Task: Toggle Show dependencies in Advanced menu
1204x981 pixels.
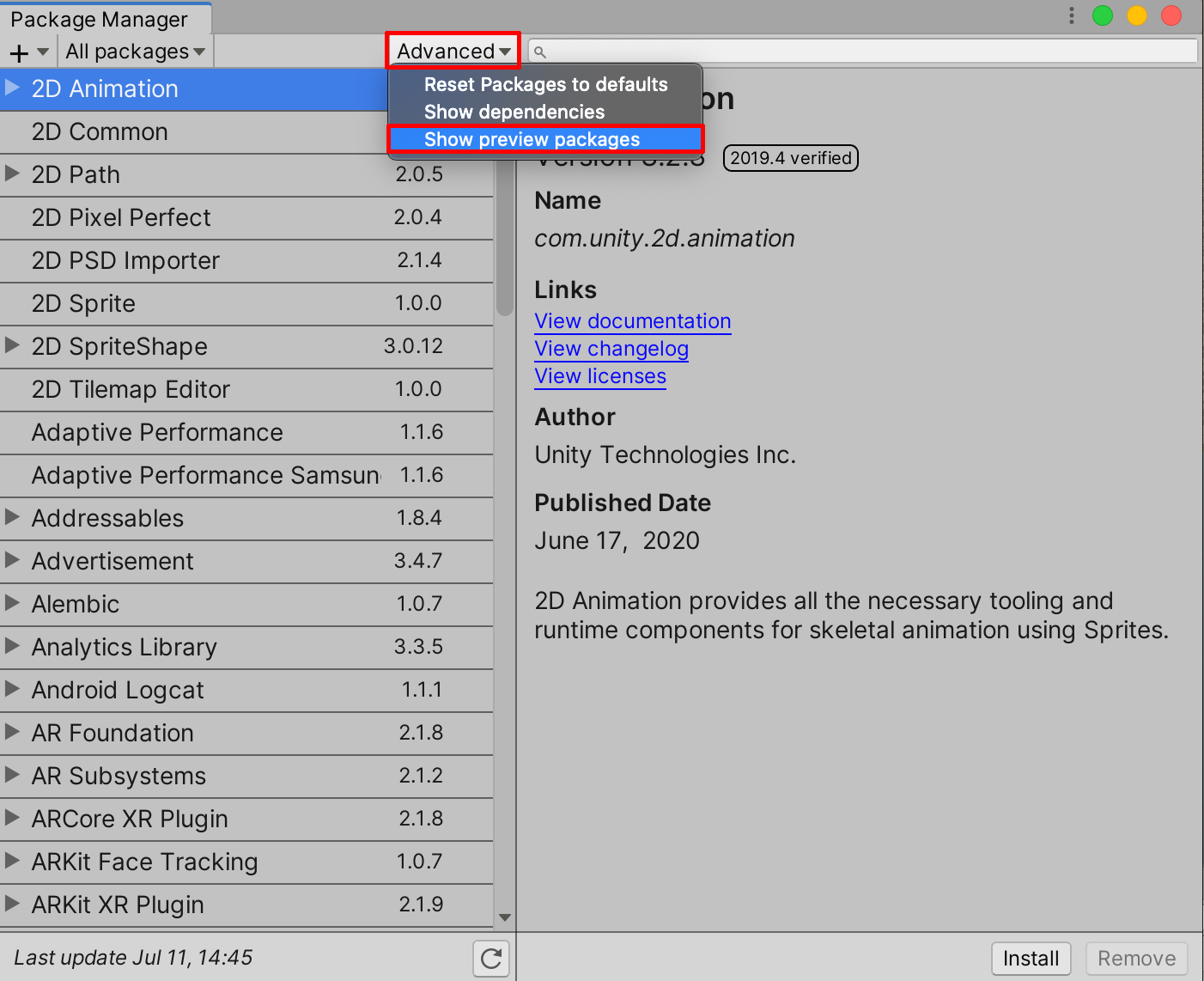Action: pos(514,112)
